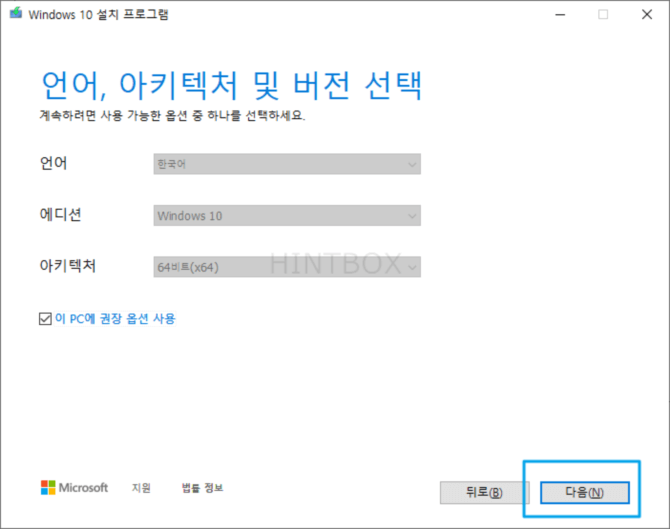
Task: Open the 에디션 dropdown showing Windows 10
Action: (x=287, y=216)
